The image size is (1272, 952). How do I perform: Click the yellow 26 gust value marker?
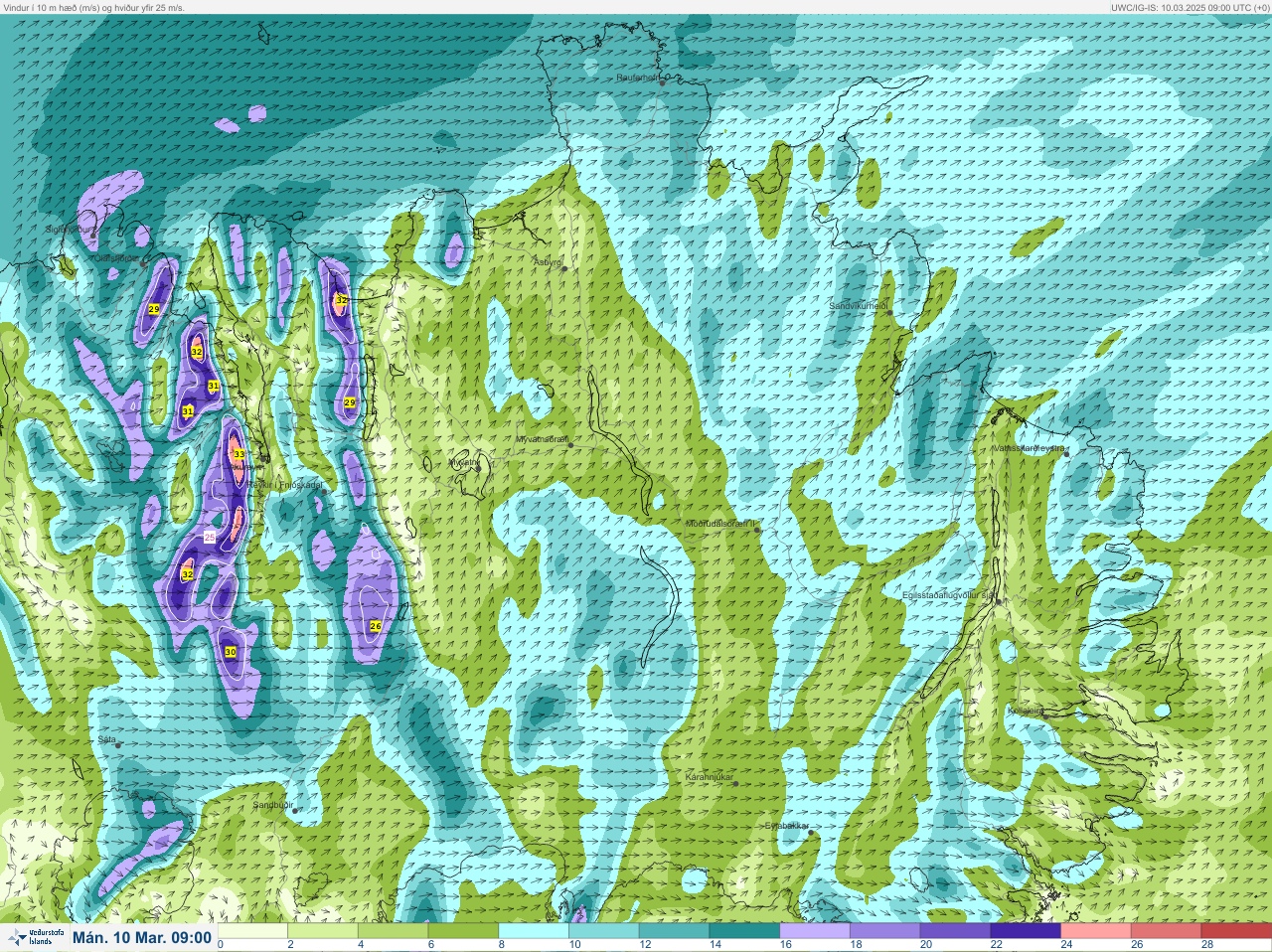[375, 626]
